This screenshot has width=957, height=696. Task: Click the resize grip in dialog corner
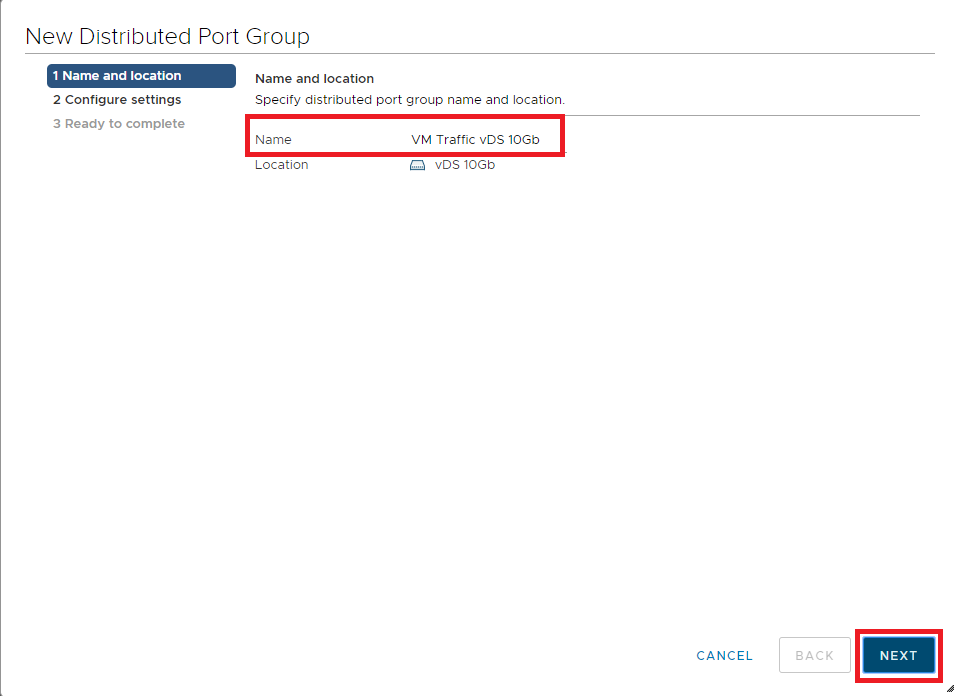[x=949, y=688]
